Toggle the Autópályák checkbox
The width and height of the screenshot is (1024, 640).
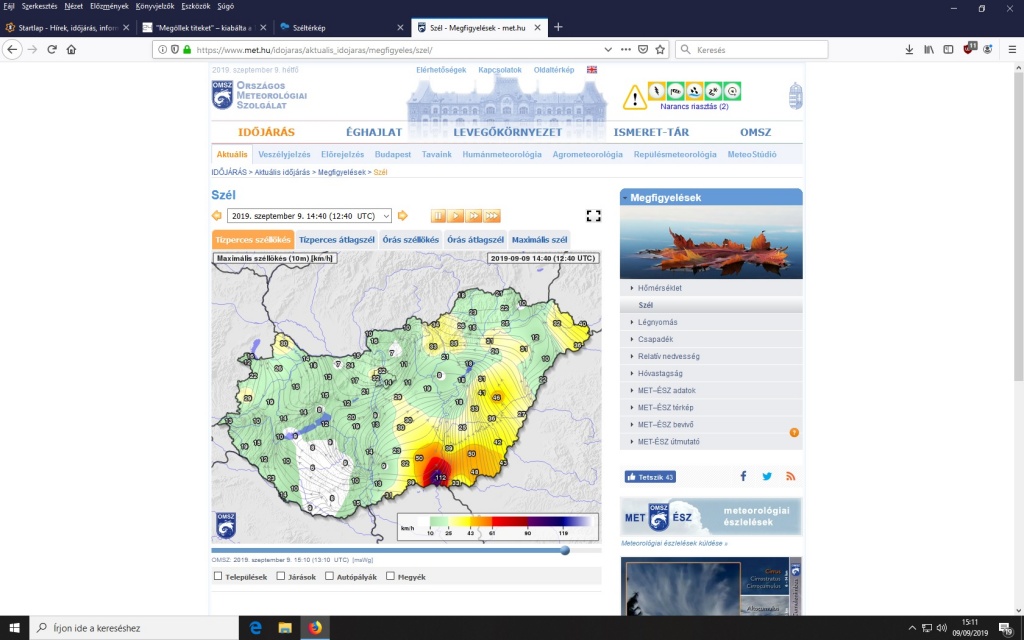coord(331,576)
